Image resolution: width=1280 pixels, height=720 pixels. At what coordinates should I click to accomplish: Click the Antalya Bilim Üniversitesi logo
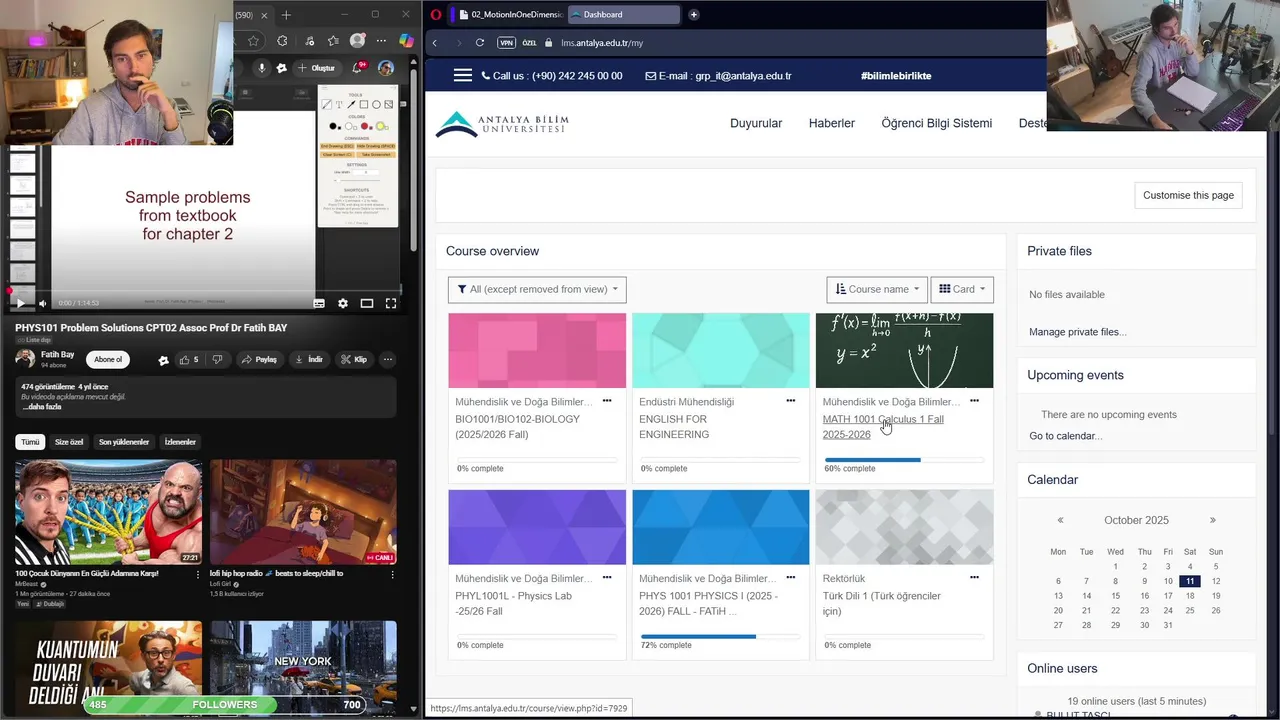point(502,124)
